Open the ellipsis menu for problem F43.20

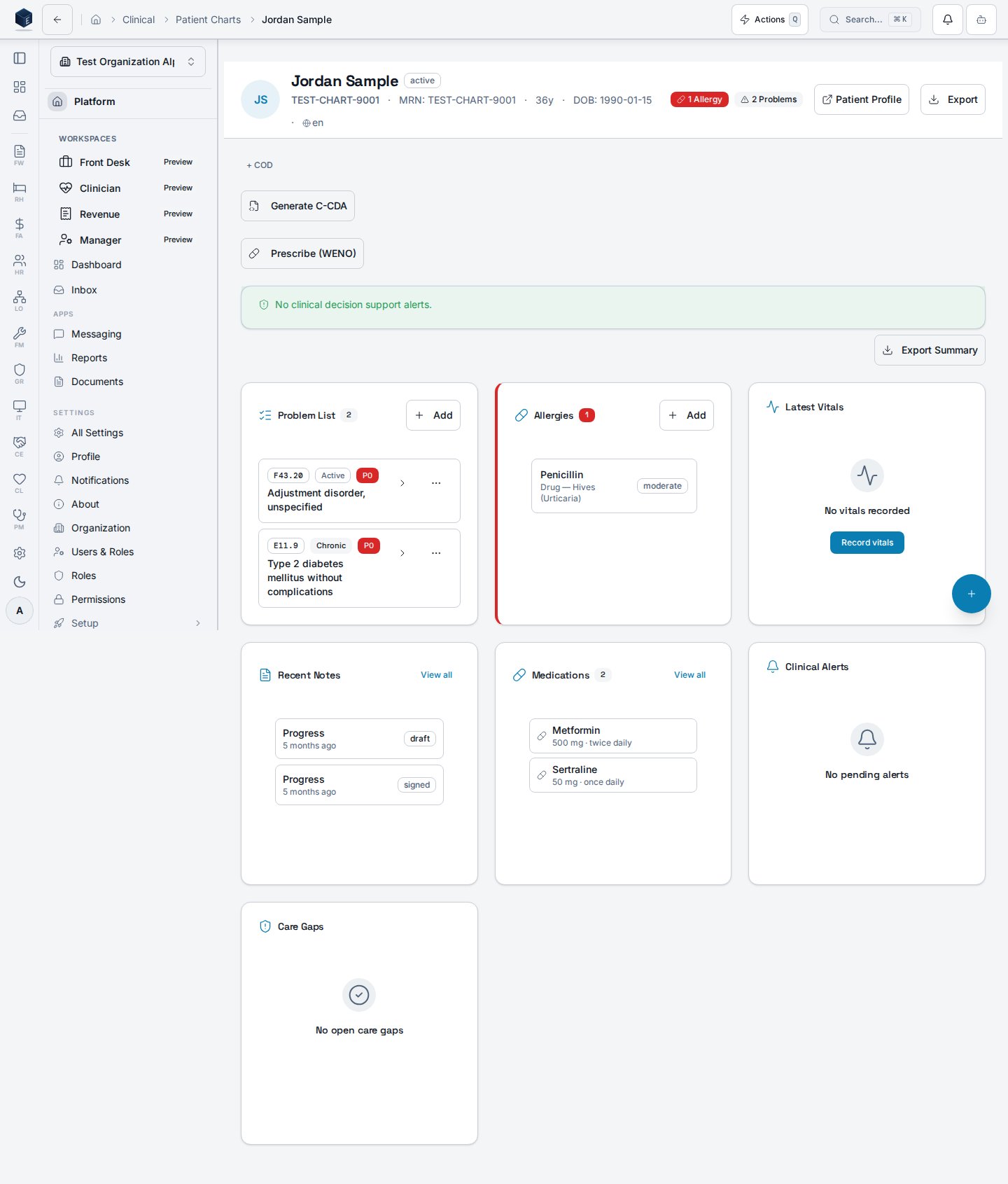point(436,483)
